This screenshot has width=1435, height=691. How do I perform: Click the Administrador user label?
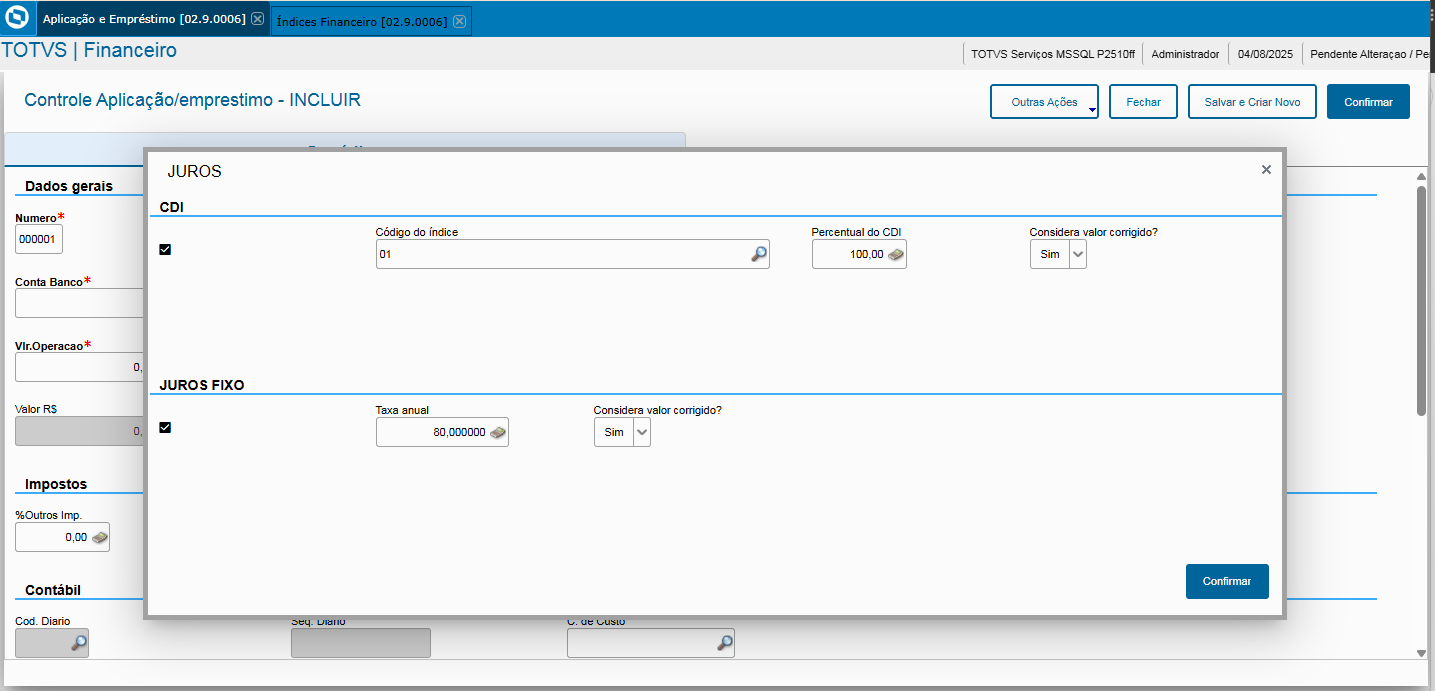point(1185,54)
